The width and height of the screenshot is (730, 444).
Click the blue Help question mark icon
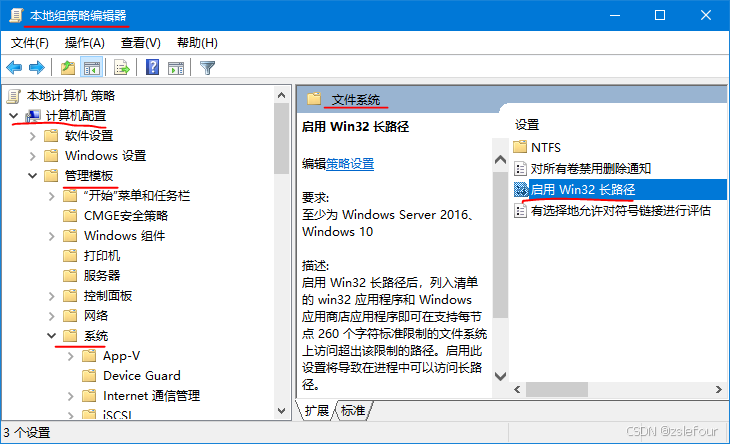152,68
